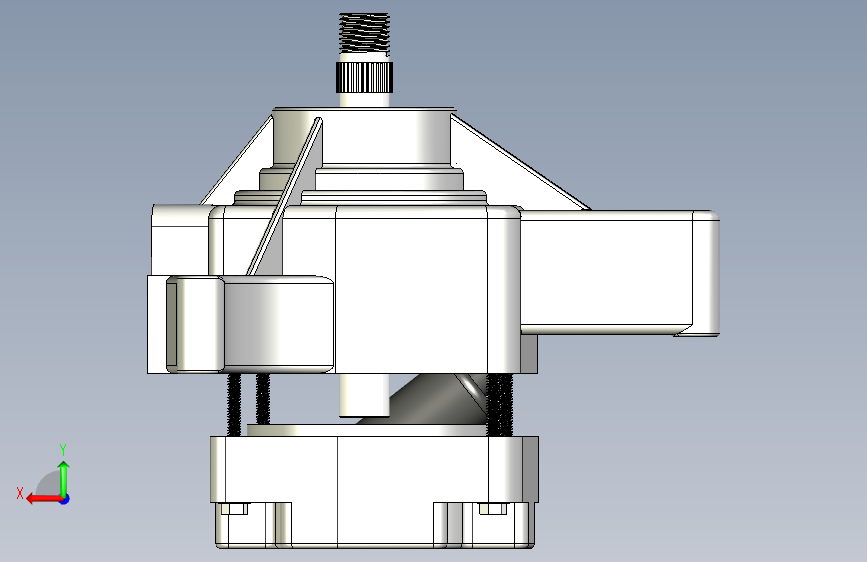Click the blue Z axis dot of the triad
The height and width of the screenshot is (562, 867).
tap(65, 499)
